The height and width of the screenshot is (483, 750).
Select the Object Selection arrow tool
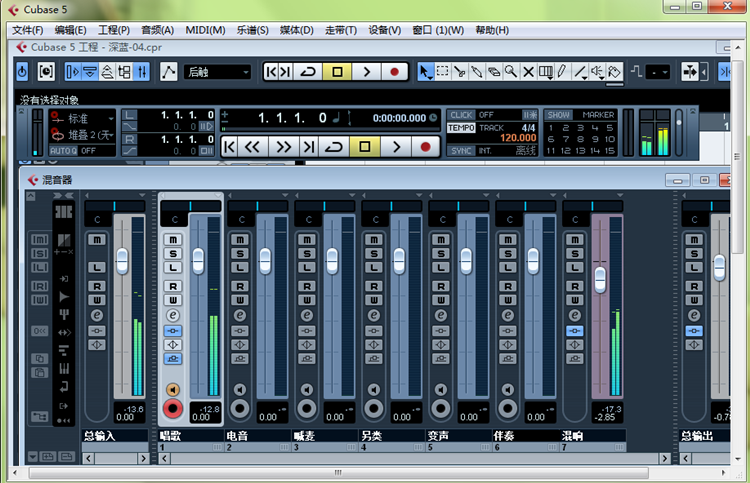424,72
